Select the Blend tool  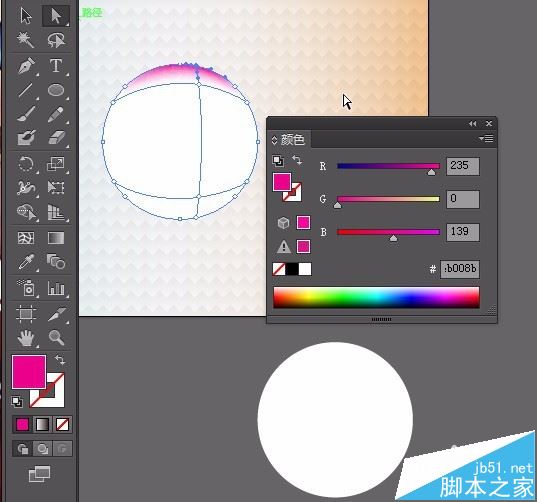pyautogui.click(x=56, y=262)
